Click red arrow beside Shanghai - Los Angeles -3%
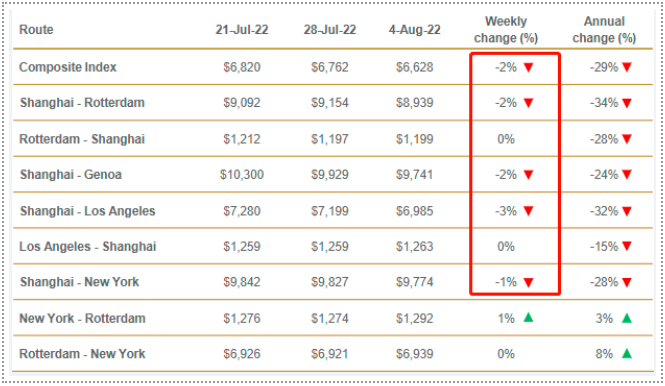The width and height of the screenshot is (665, 386). (528, 211)
